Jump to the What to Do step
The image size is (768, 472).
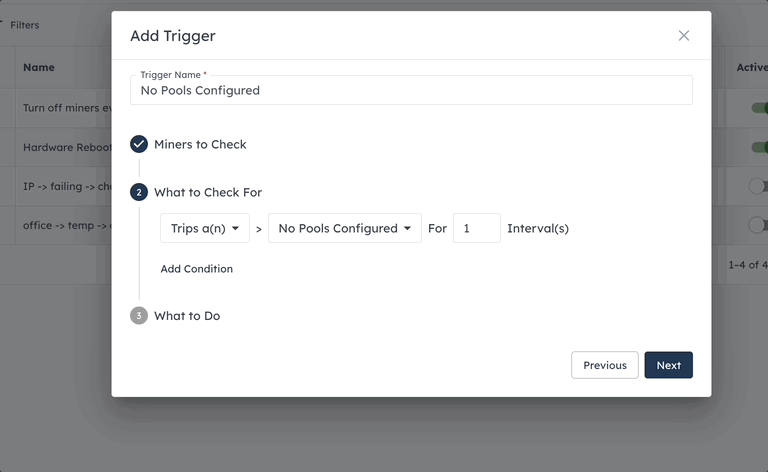(x=187, y=316)
